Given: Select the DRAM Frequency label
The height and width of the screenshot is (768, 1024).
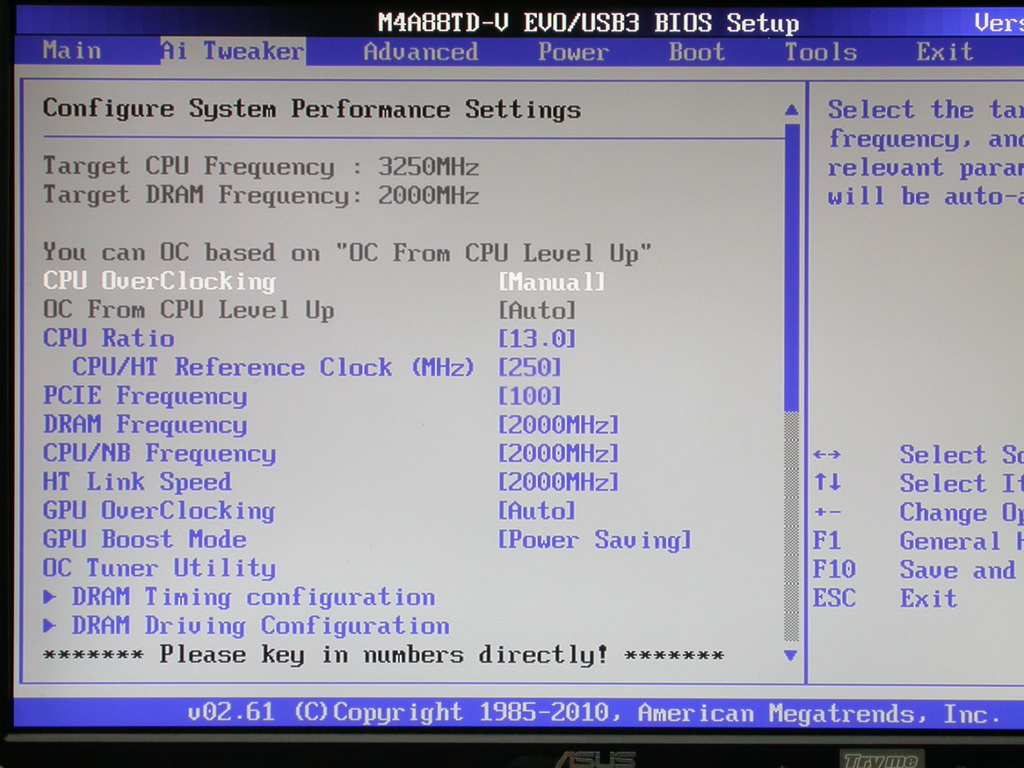Looking at the screenshot, I should click(x=145, y=424).
